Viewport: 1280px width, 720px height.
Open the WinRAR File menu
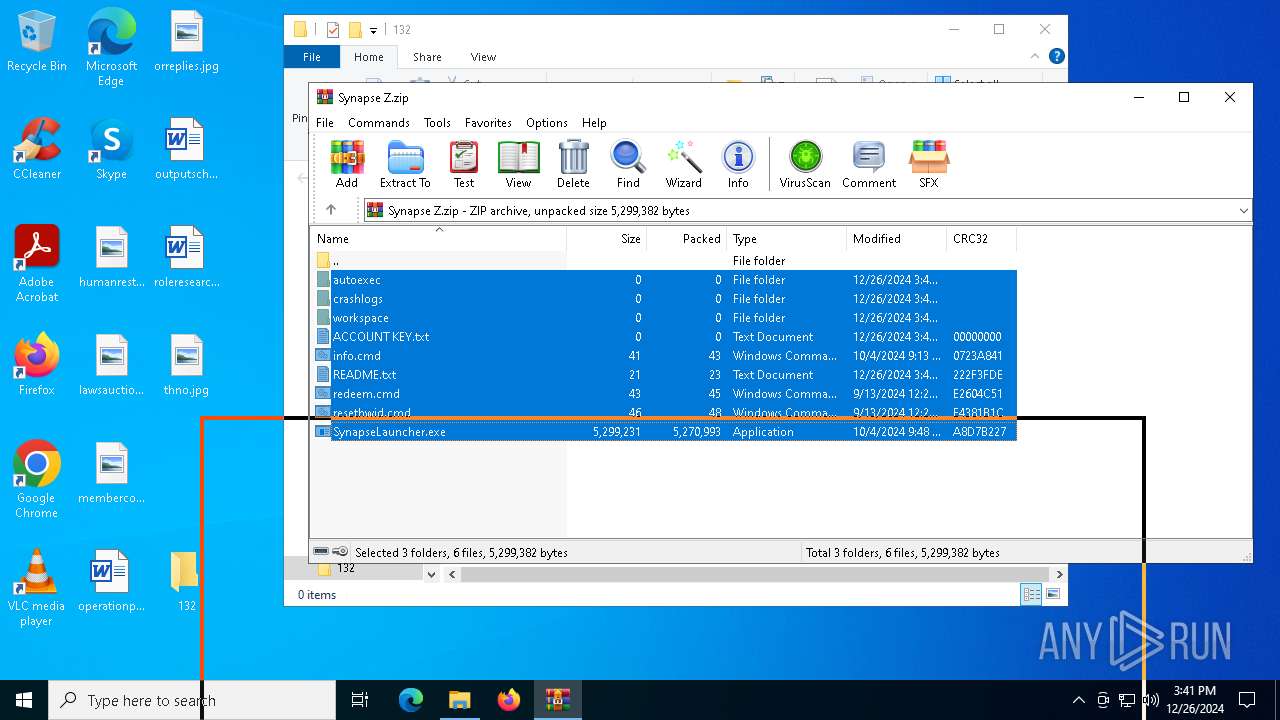[x=325, y=122]
